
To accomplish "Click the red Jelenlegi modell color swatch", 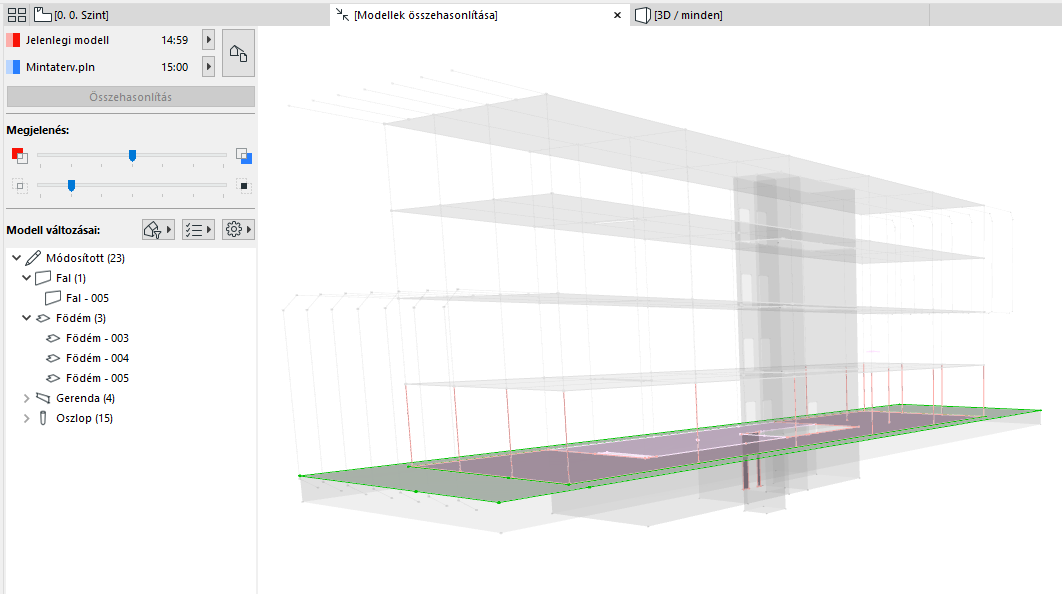I will (x=13, y=40).
